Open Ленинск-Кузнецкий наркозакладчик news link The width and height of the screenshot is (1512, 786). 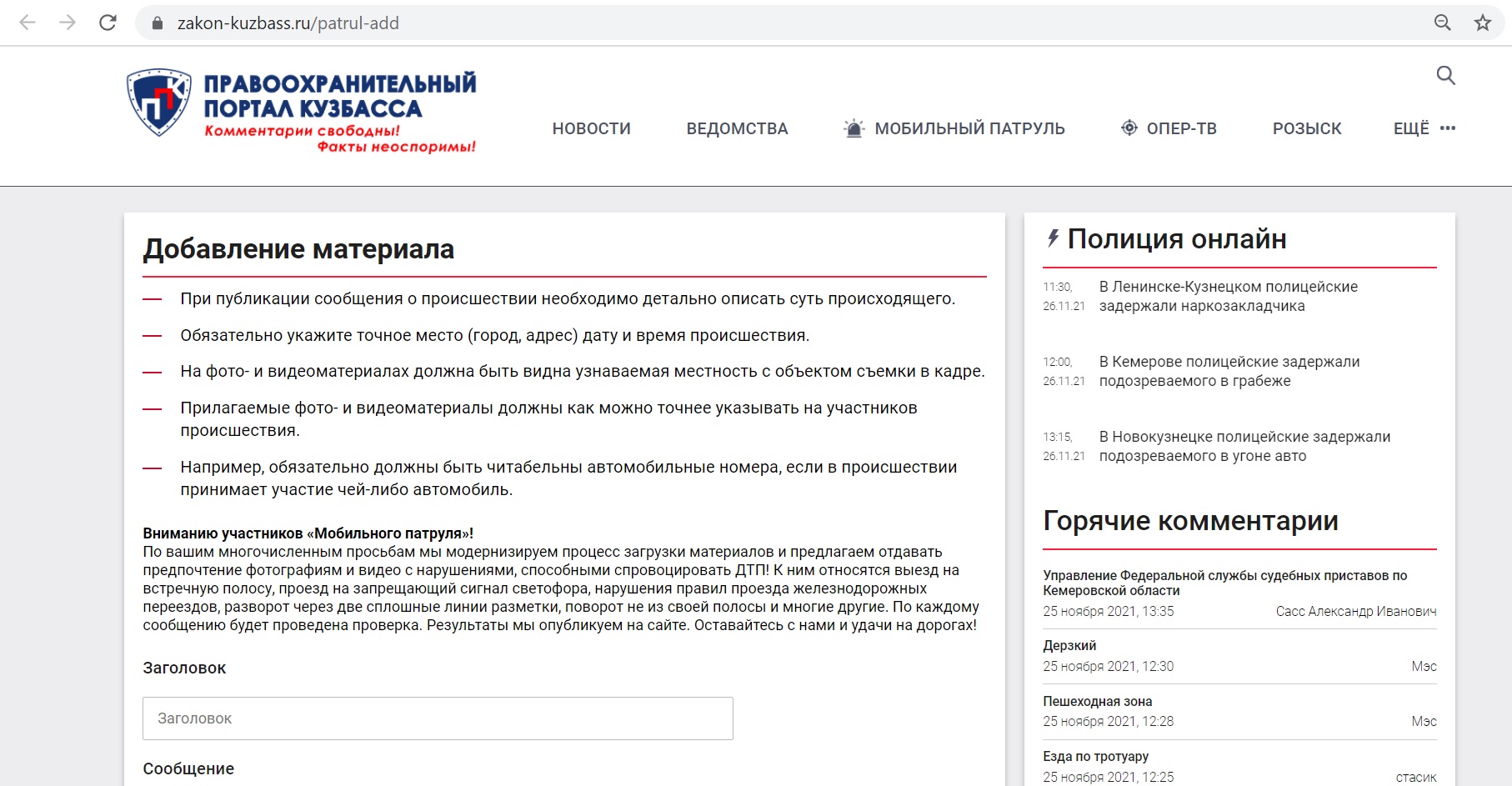point(1228,296)
